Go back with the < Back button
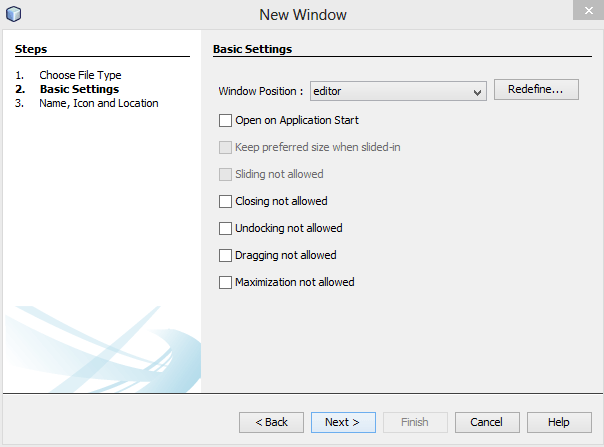 tap(271, 422)
